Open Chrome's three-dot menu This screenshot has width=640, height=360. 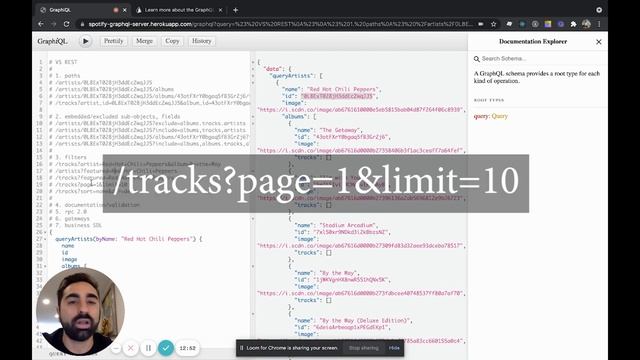[599, 24]
